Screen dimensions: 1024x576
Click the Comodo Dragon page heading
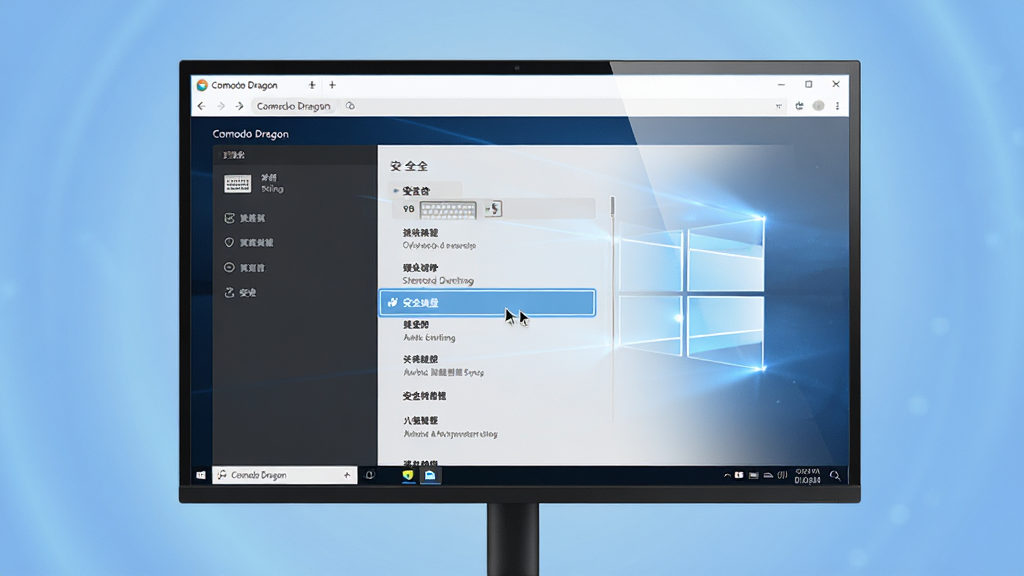(x=250, y=134)
